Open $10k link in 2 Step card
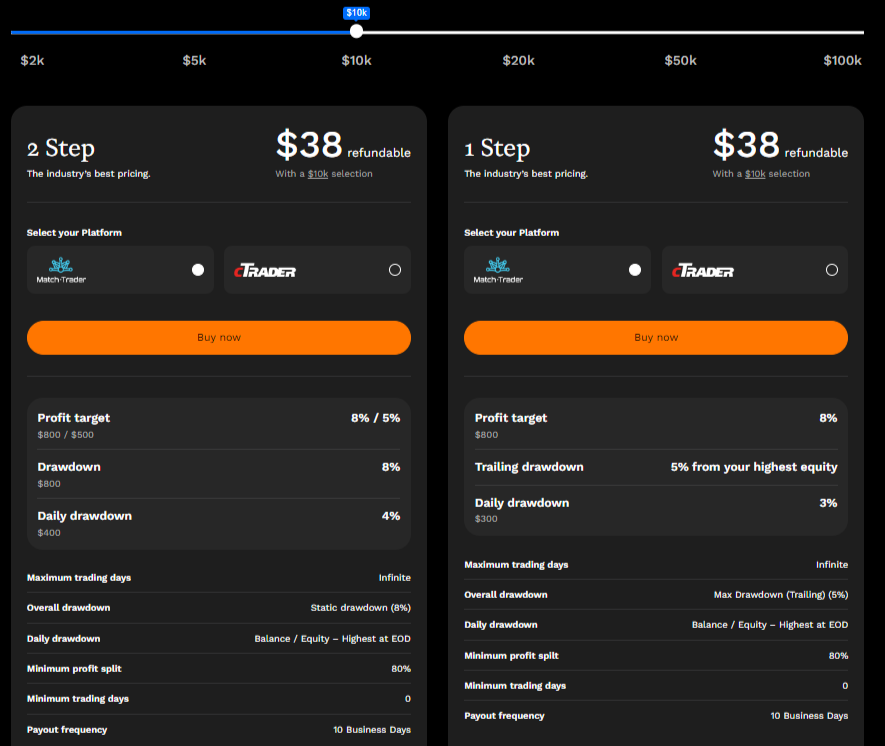Screen dimensions: 885x746 coord(318,174)
